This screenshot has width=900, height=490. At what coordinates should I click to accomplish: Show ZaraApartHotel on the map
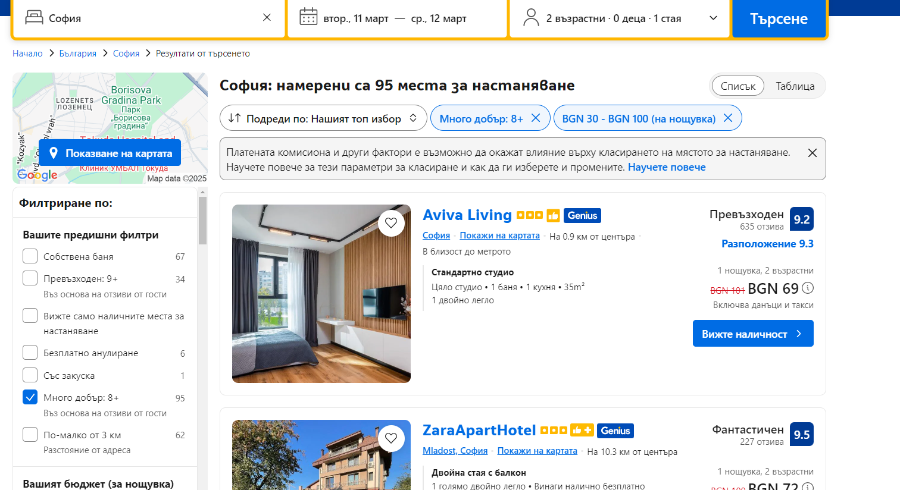coord(537,450)
